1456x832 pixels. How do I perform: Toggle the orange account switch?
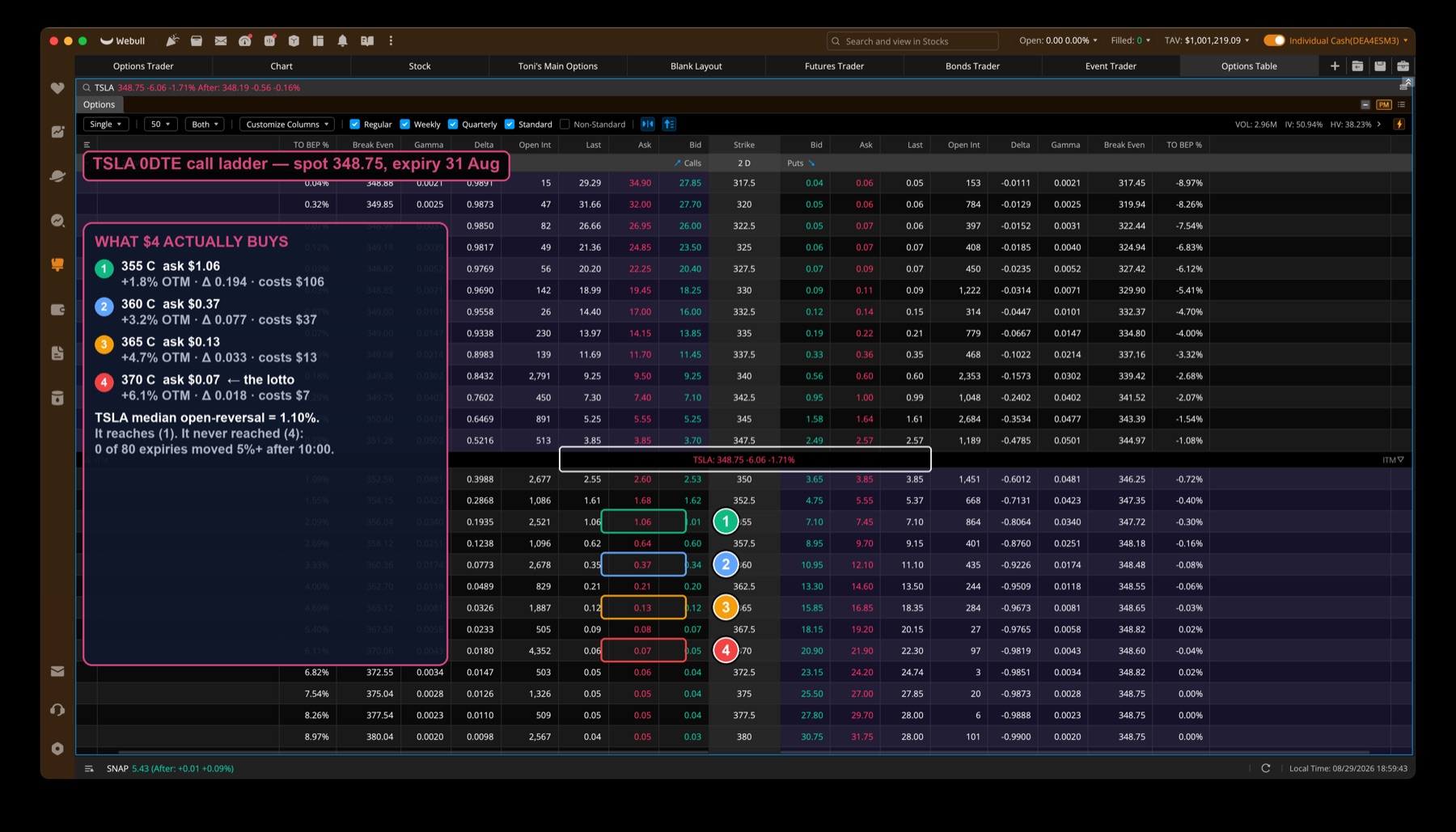coord(1274,40)
